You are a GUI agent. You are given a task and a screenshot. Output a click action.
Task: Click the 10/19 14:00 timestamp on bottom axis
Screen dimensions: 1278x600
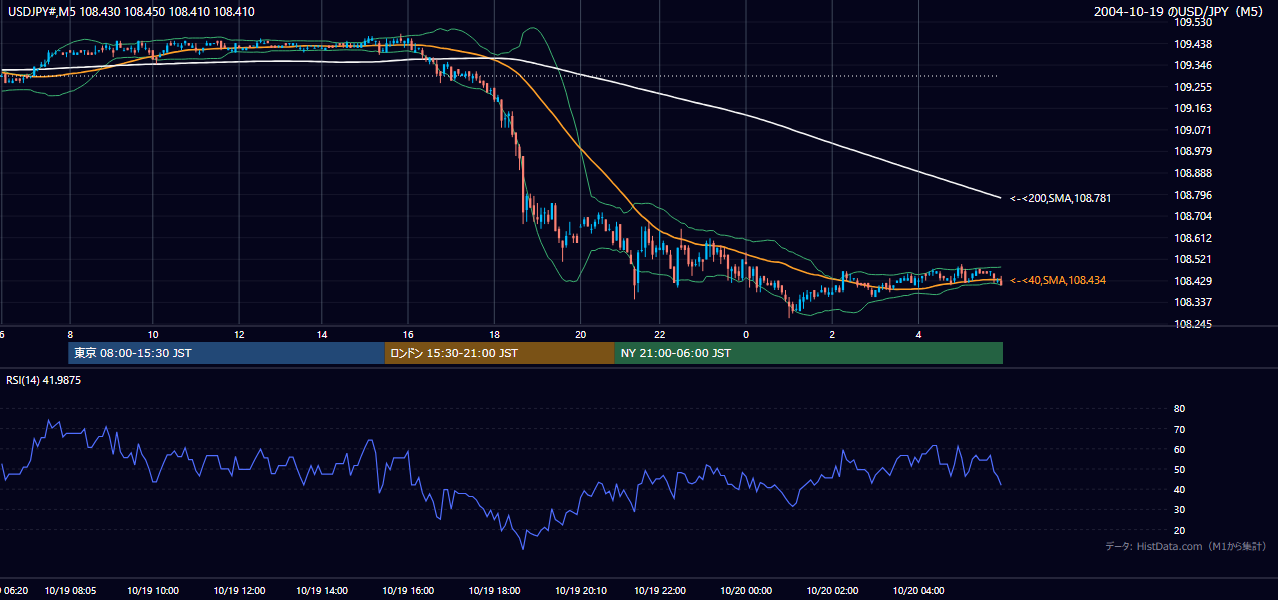pos(322,591)
